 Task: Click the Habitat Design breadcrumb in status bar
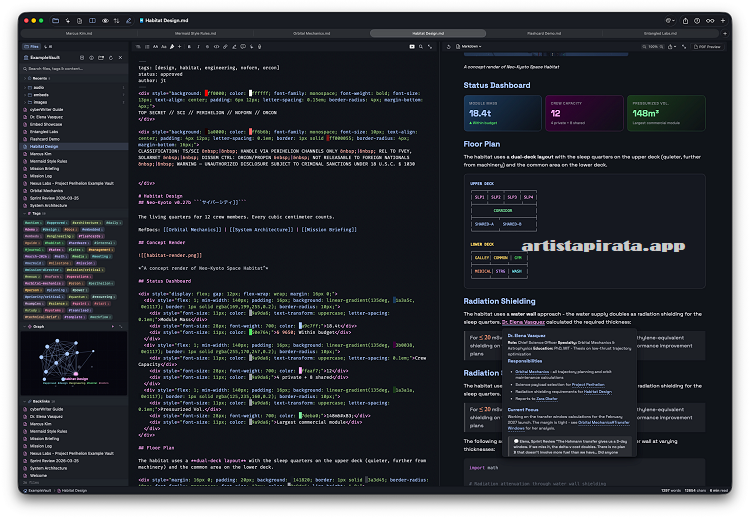(72, 490)
